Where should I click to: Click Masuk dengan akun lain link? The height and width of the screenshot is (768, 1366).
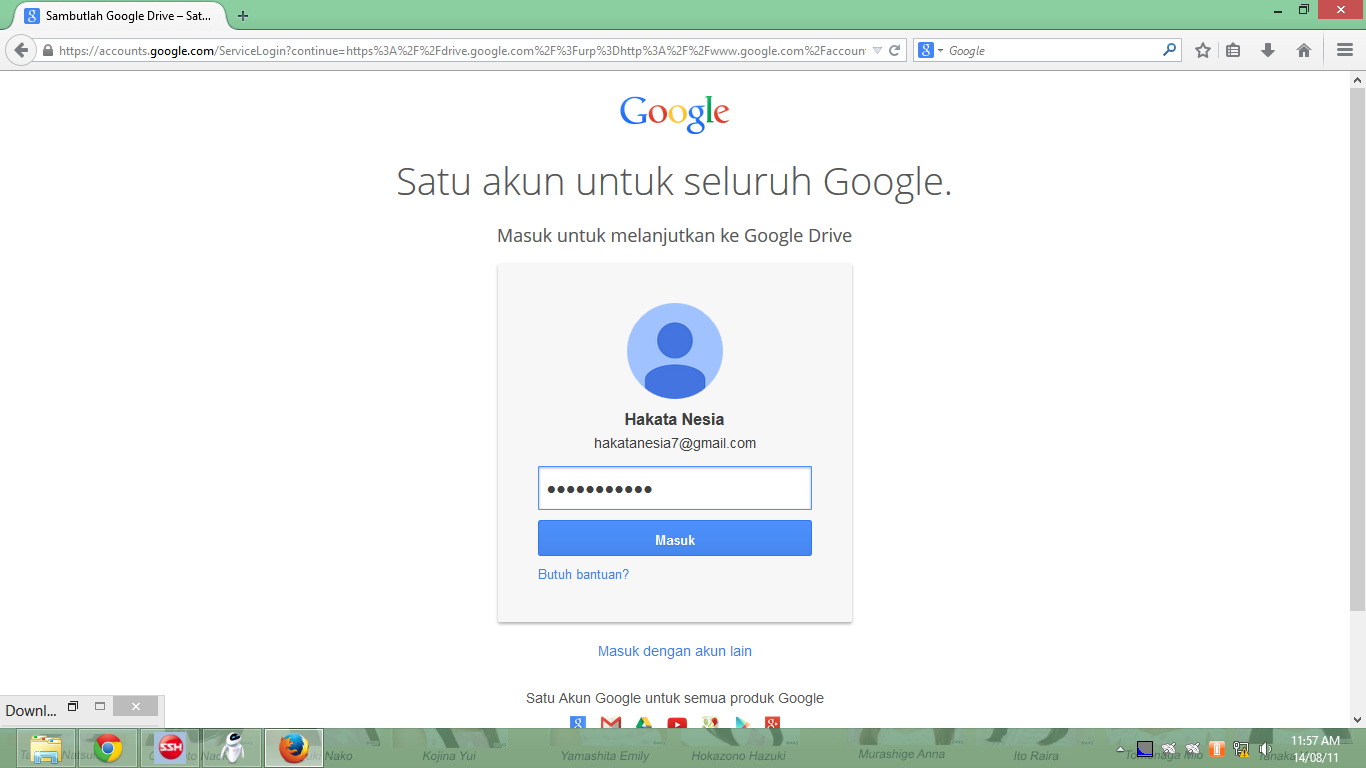[675, 651]
